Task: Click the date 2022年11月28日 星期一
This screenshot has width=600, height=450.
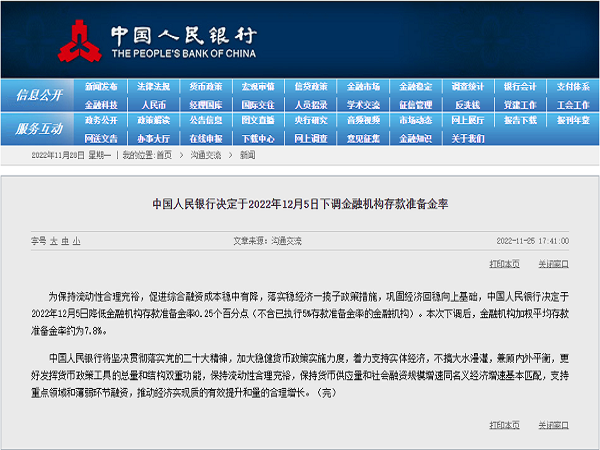Action: 71,155
